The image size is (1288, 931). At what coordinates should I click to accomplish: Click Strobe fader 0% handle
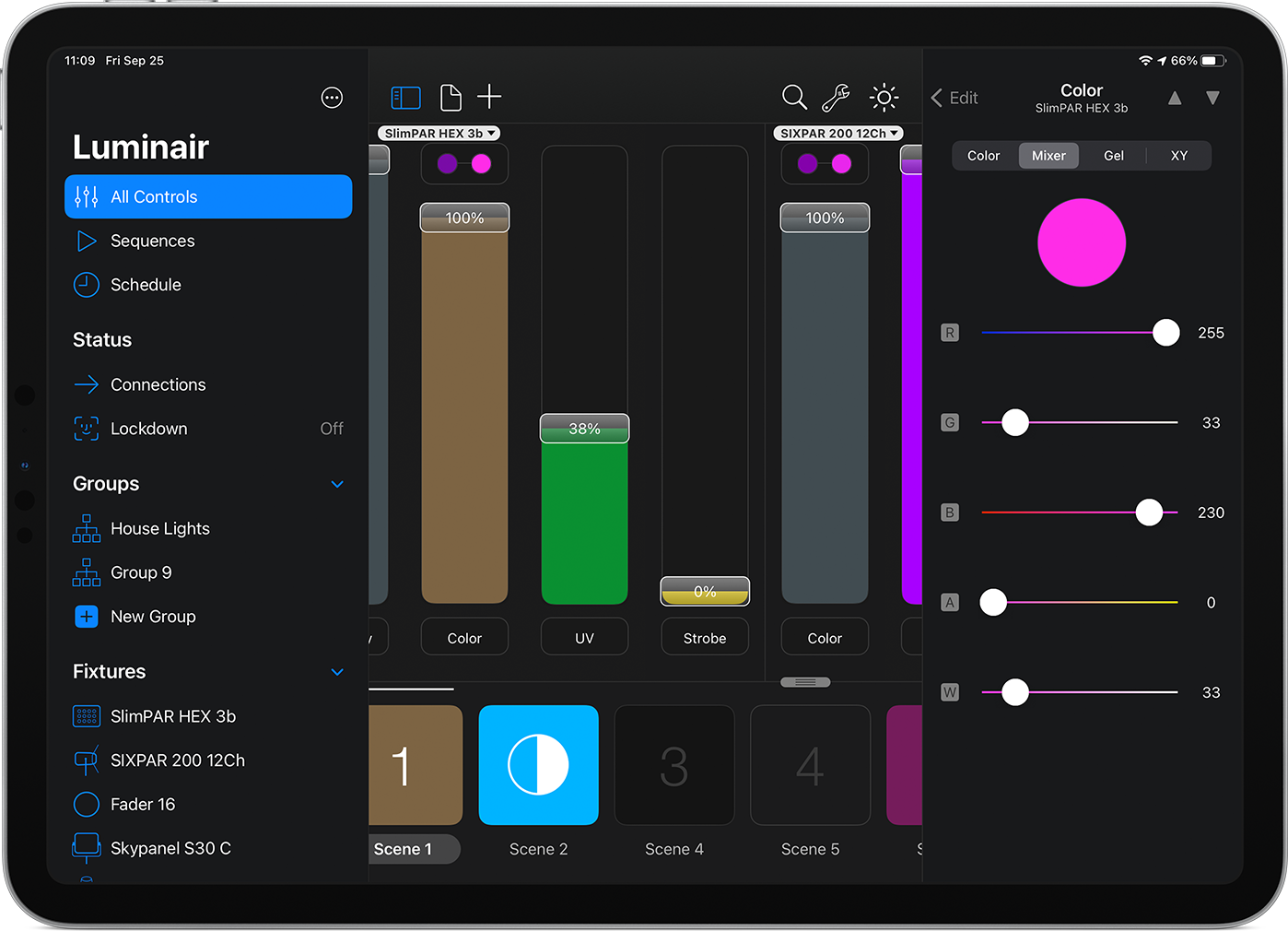705,591
